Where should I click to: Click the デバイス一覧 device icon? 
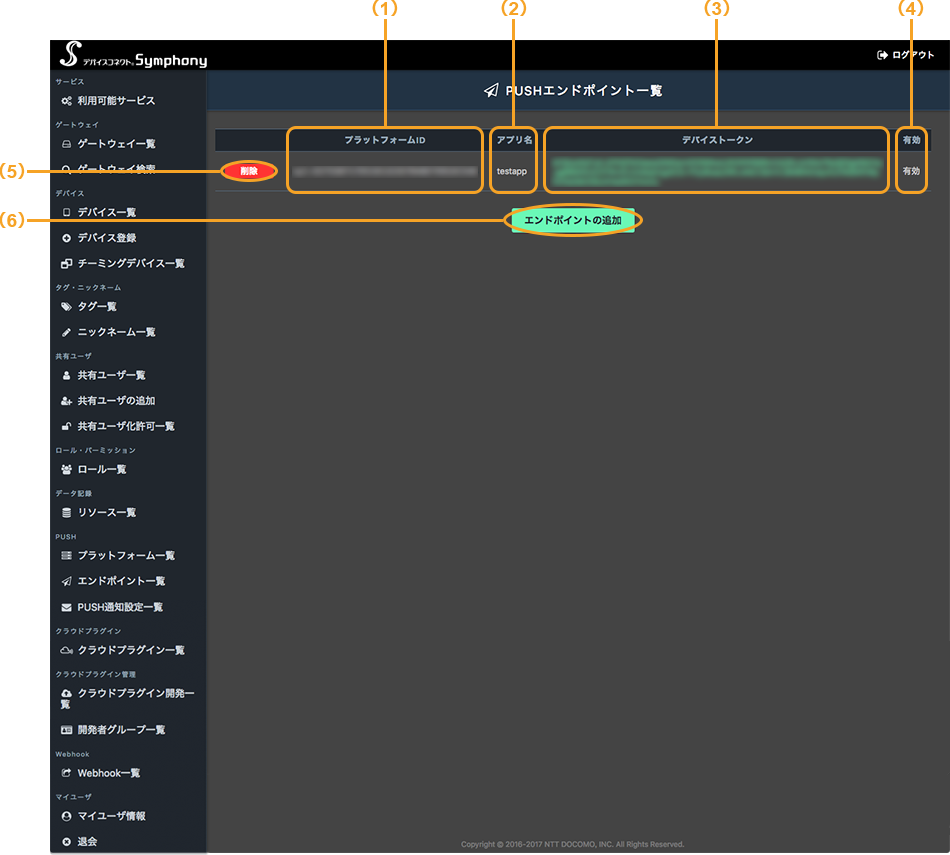[x=67, y=212]
